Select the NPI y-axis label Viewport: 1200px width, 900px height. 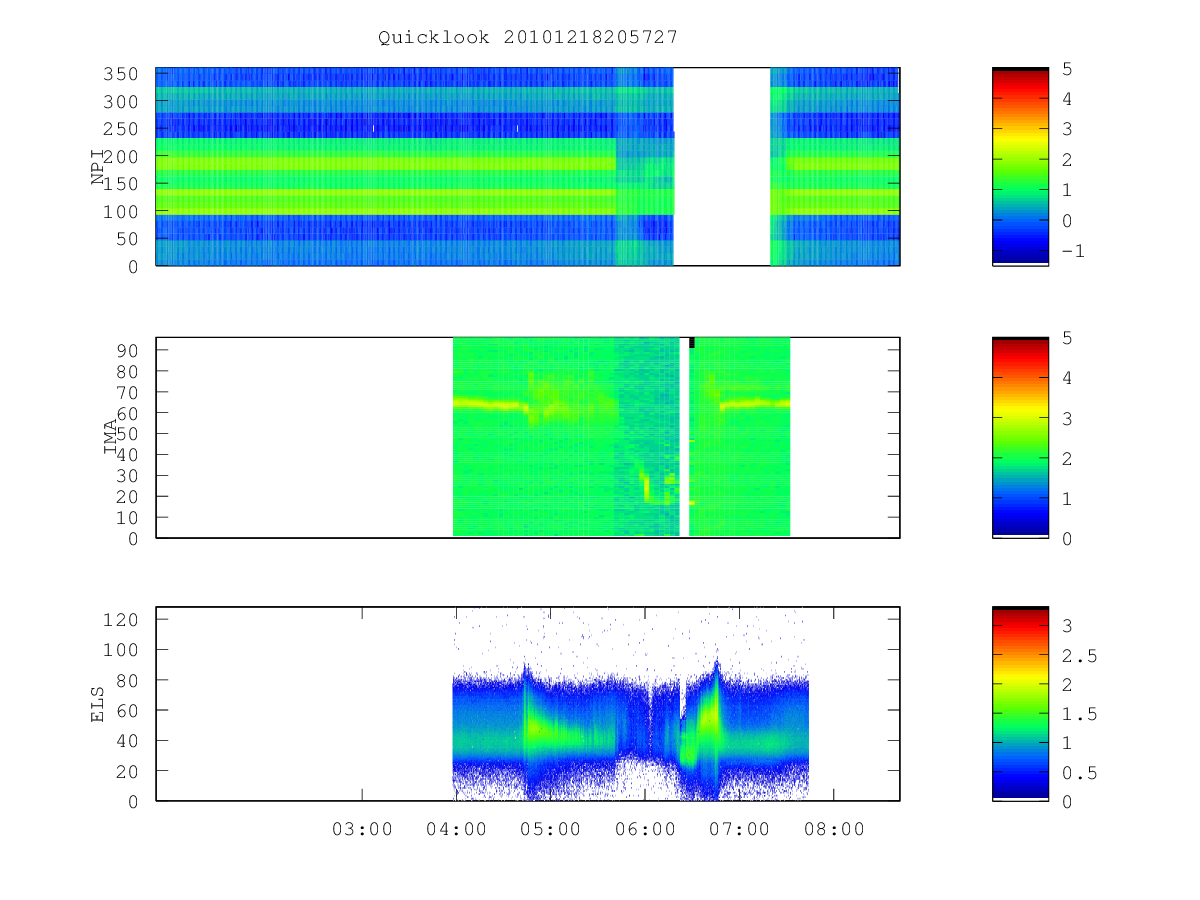[98, 166]
